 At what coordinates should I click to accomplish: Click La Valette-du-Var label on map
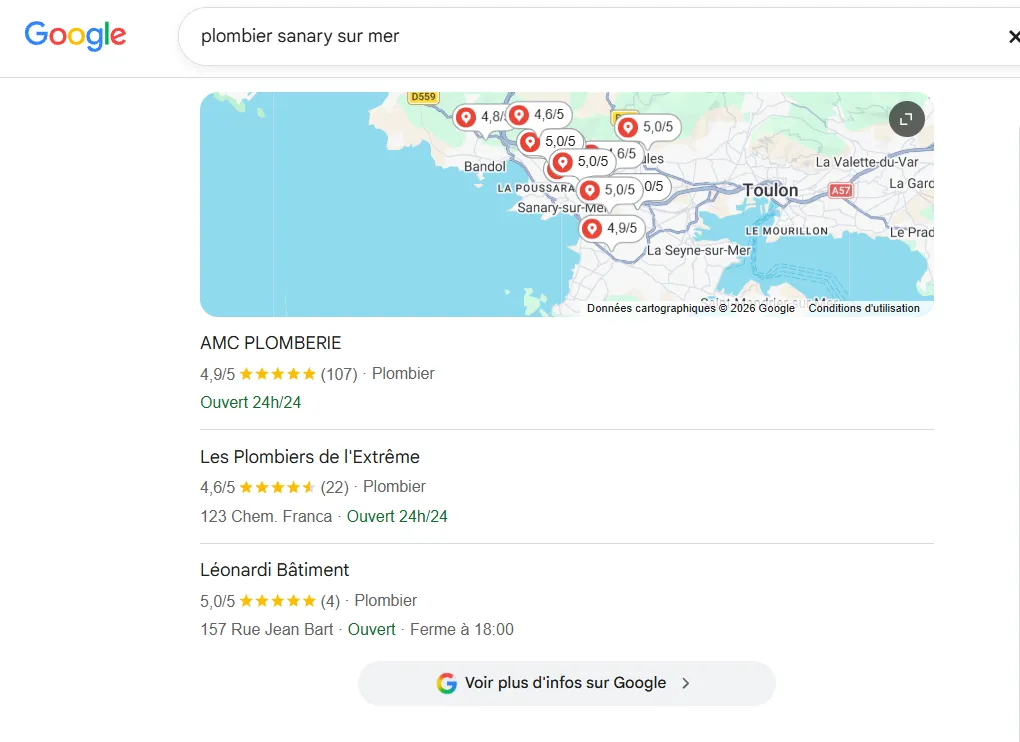(x=867, y=162)
